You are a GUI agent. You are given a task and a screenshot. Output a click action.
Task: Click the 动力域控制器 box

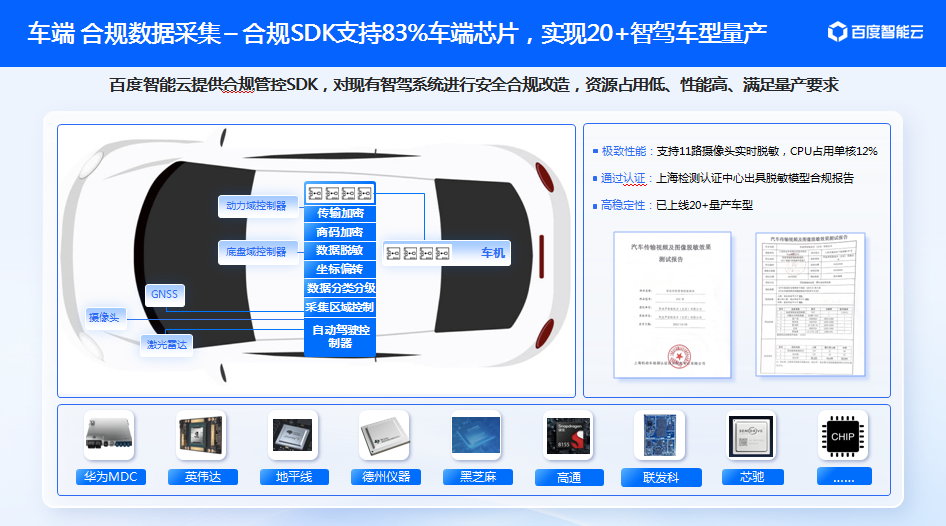click(x=258, y=206)
